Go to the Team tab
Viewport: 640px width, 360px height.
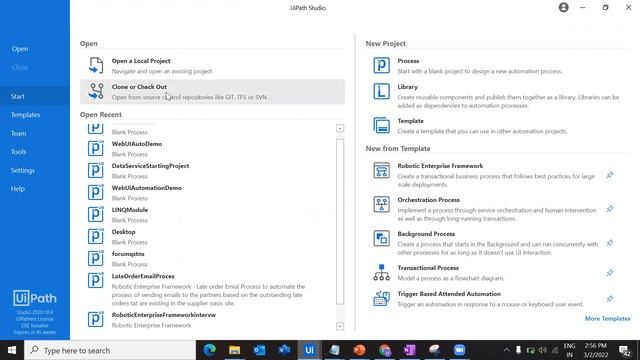[x=18, y=133]
